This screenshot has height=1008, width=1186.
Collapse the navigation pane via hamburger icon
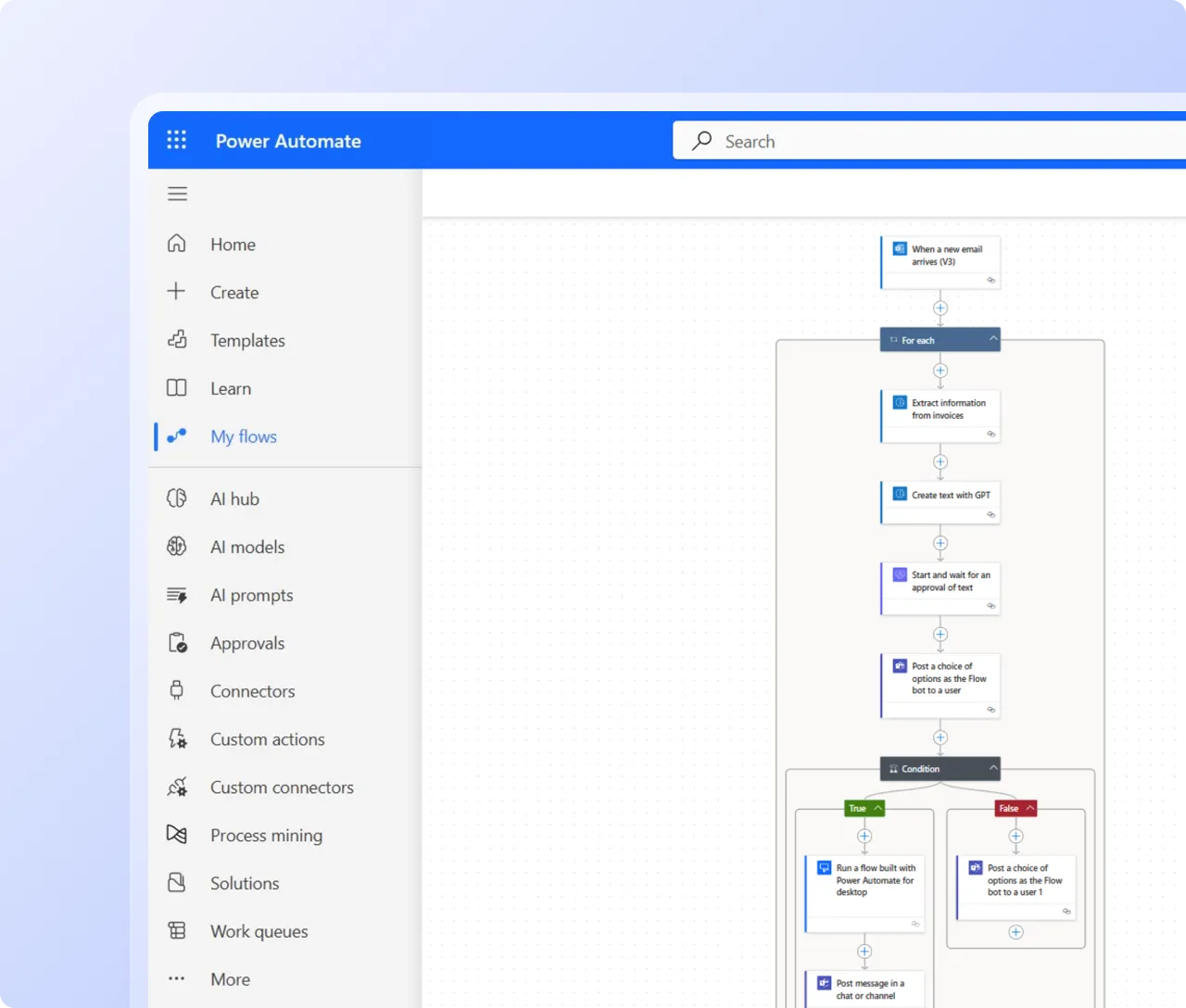(177, 194)
